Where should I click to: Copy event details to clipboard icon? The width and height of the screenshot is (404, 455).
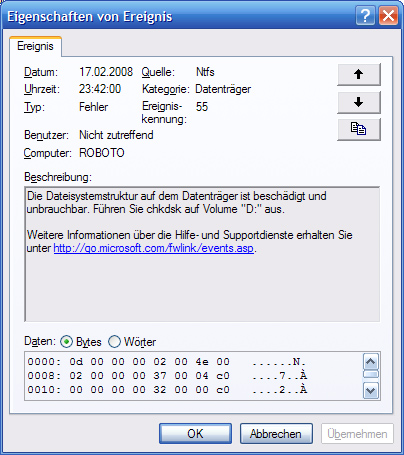359,129
